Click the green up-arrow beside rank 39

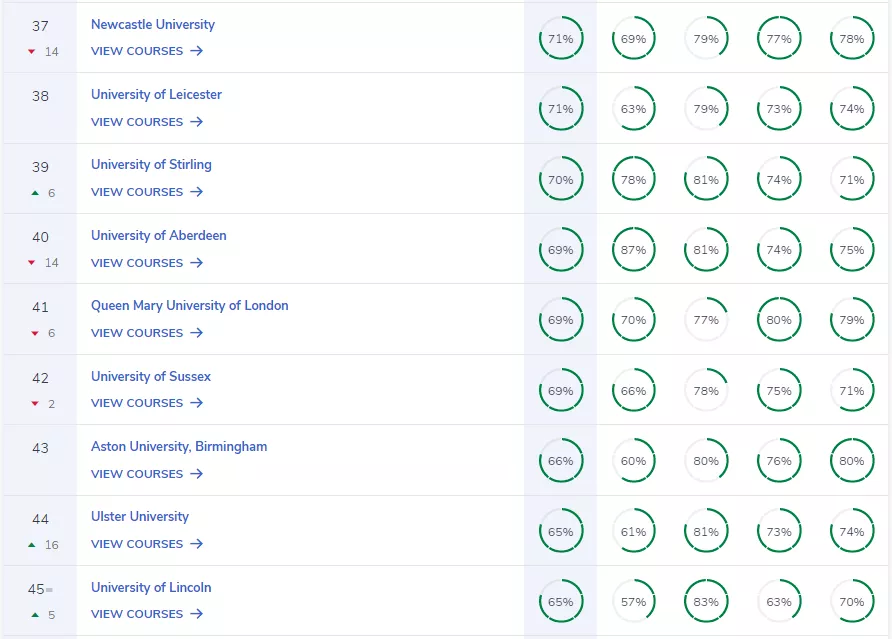[x=32, y=192]
